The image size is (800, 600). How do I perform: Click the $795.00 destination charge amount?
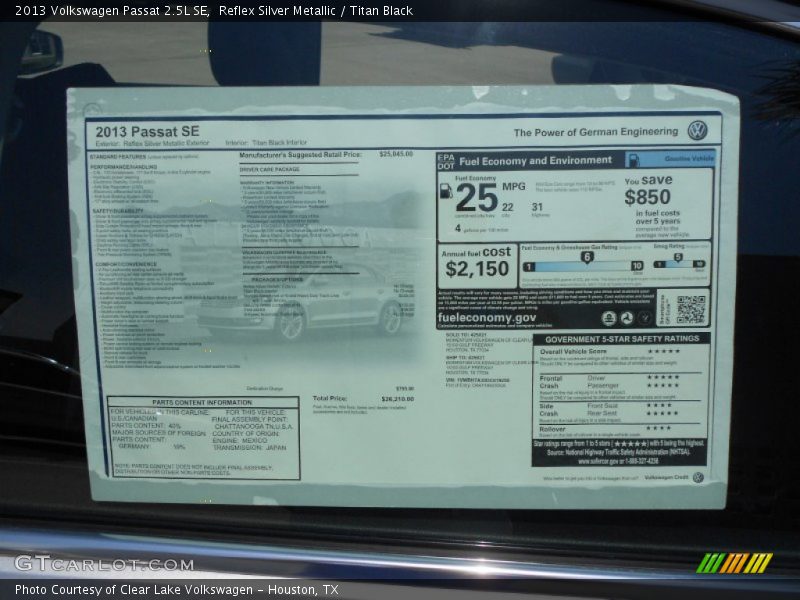[x=405, y=388]
